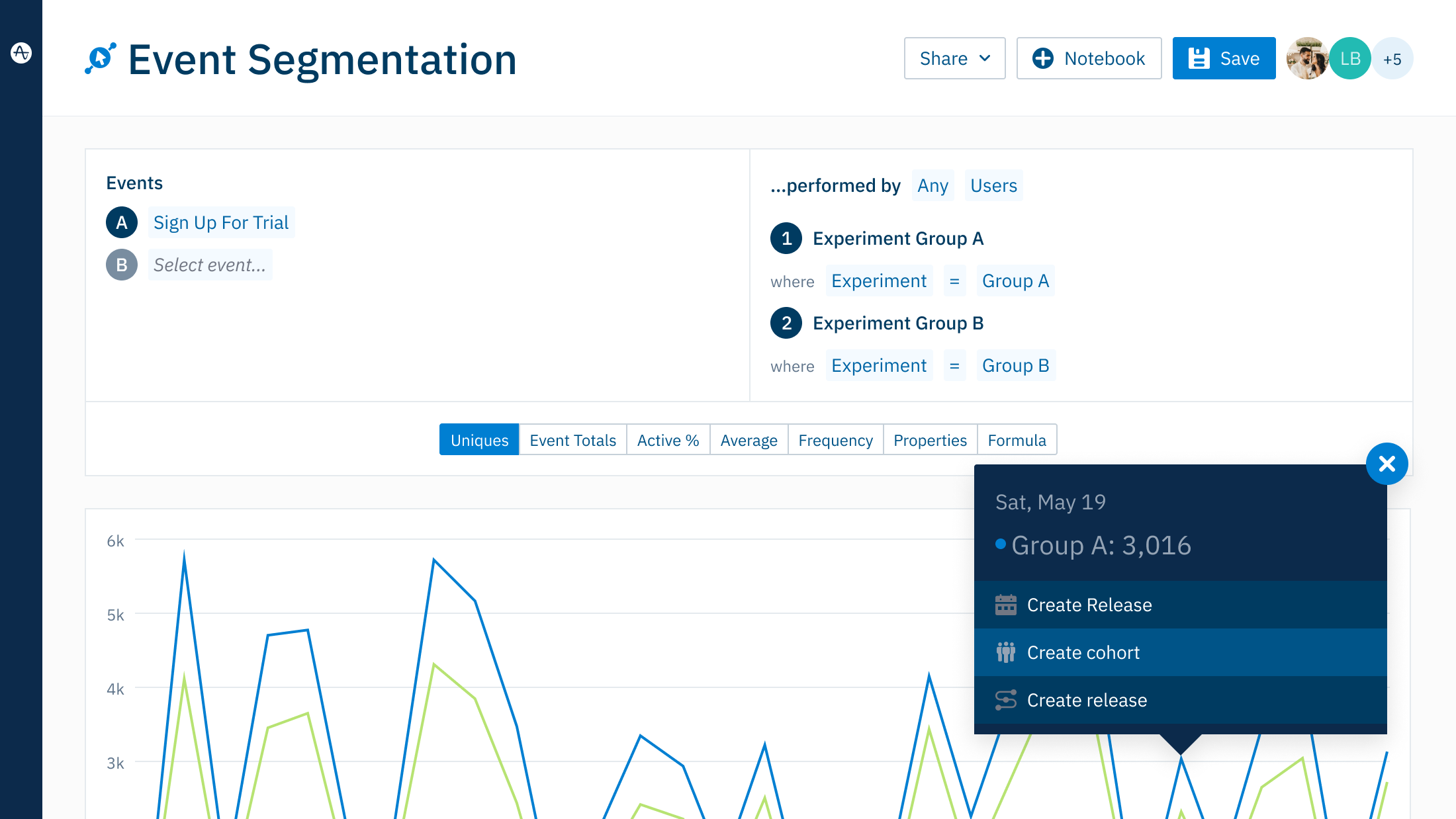Viewport: 1456px width, 819px height.
Task: Click the floppy disk Save icon
Action: click(1199, 58)
